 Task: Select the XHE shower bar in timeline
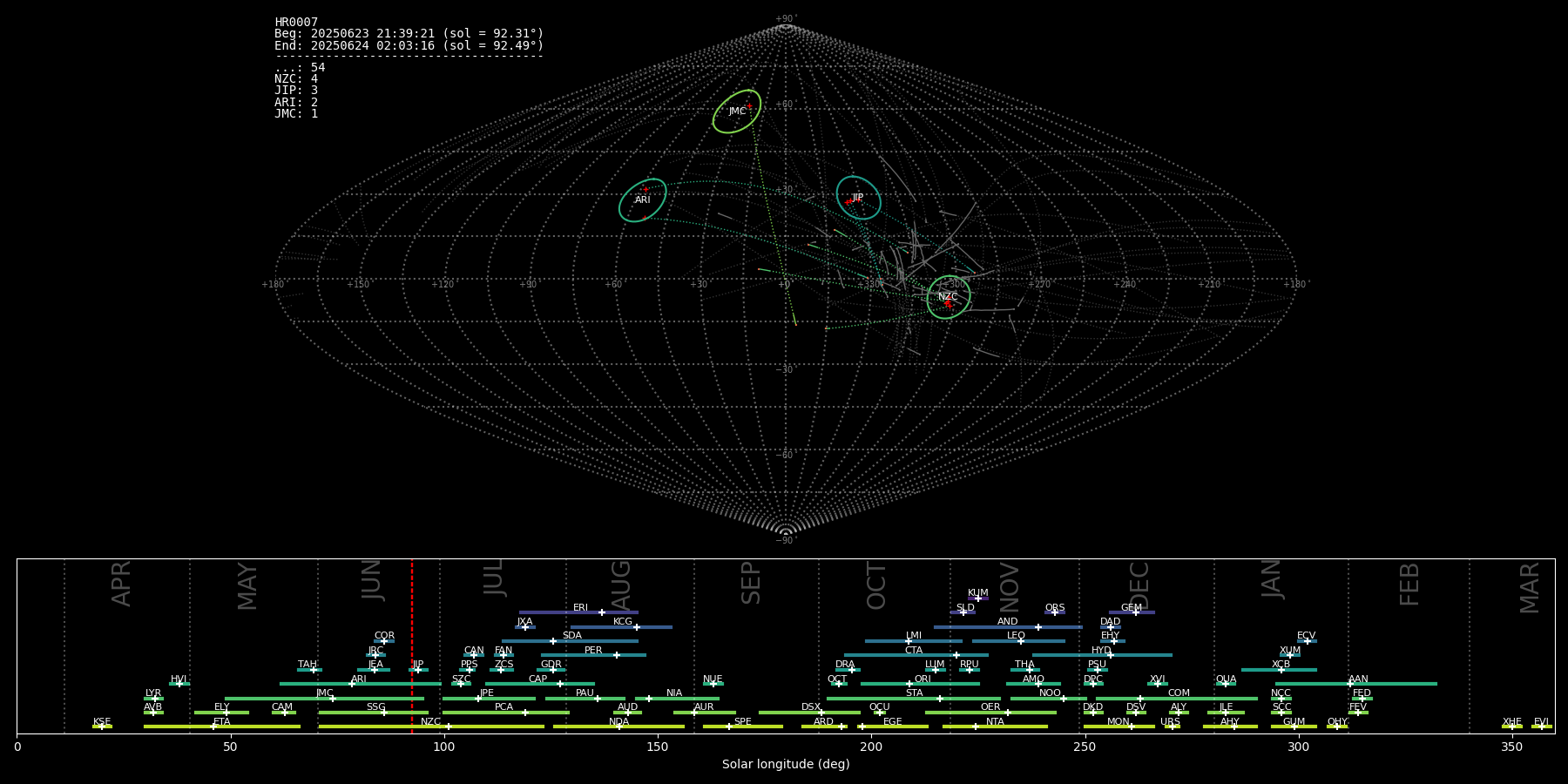[1512, 727]
